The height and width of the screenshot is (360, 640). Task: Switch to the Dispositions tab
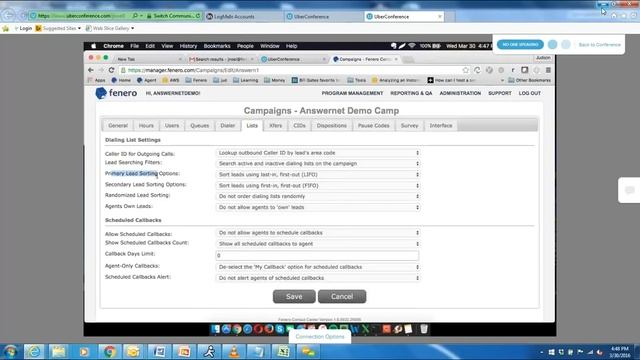331,126
